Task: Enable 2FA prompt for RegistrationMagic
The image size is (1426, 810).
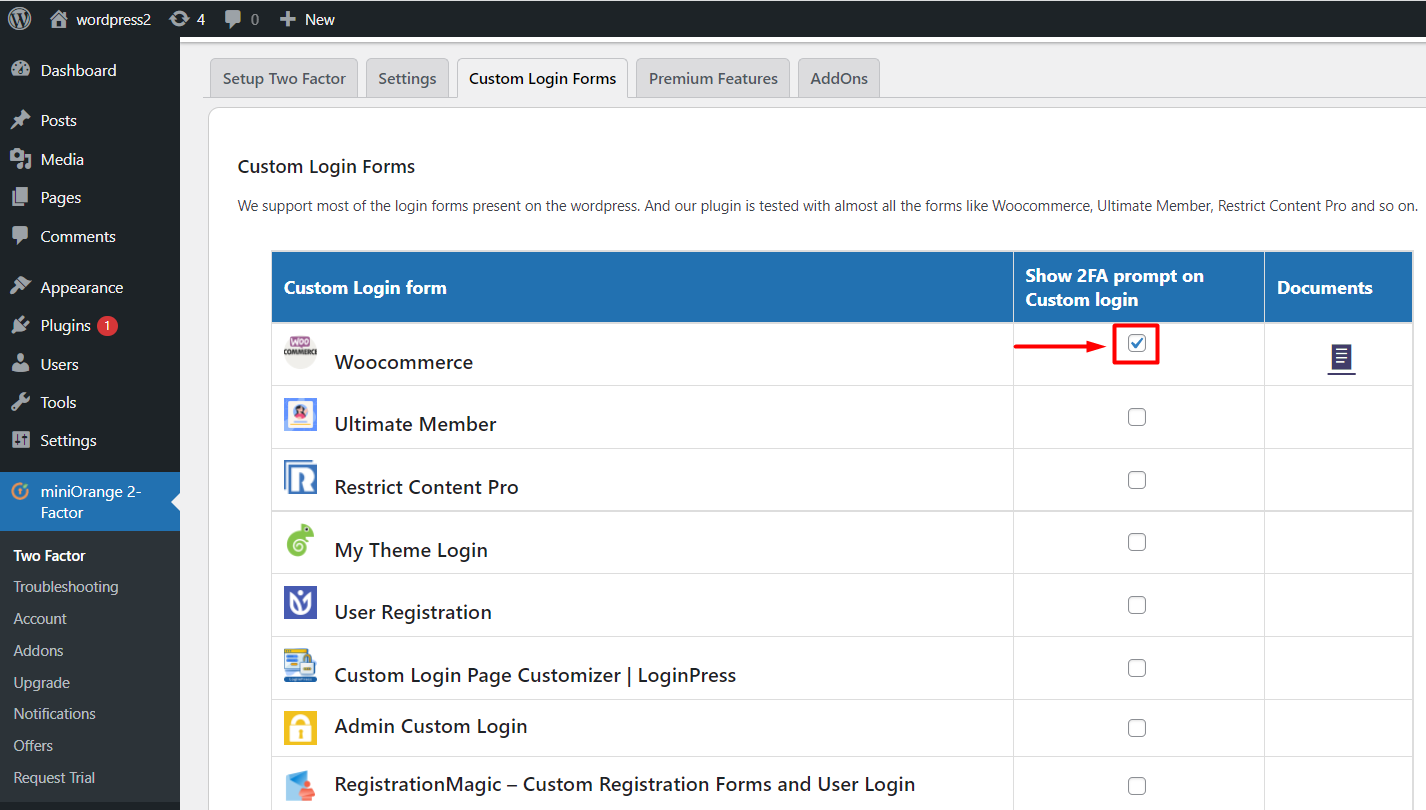Action: tap(1137, 785)
